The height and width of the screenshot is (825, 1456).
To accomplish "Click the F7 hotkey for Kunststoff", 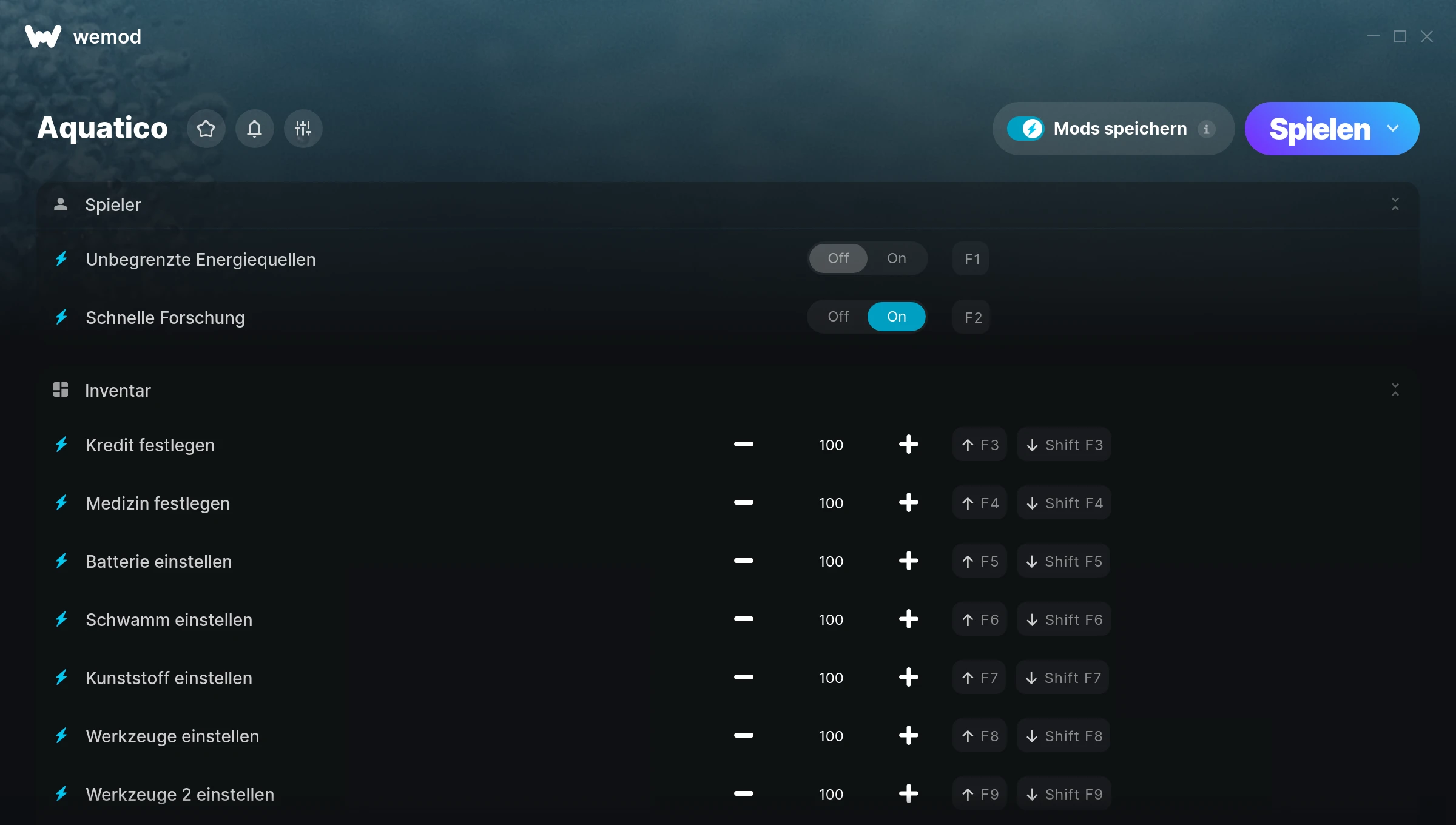I will 980,678.
